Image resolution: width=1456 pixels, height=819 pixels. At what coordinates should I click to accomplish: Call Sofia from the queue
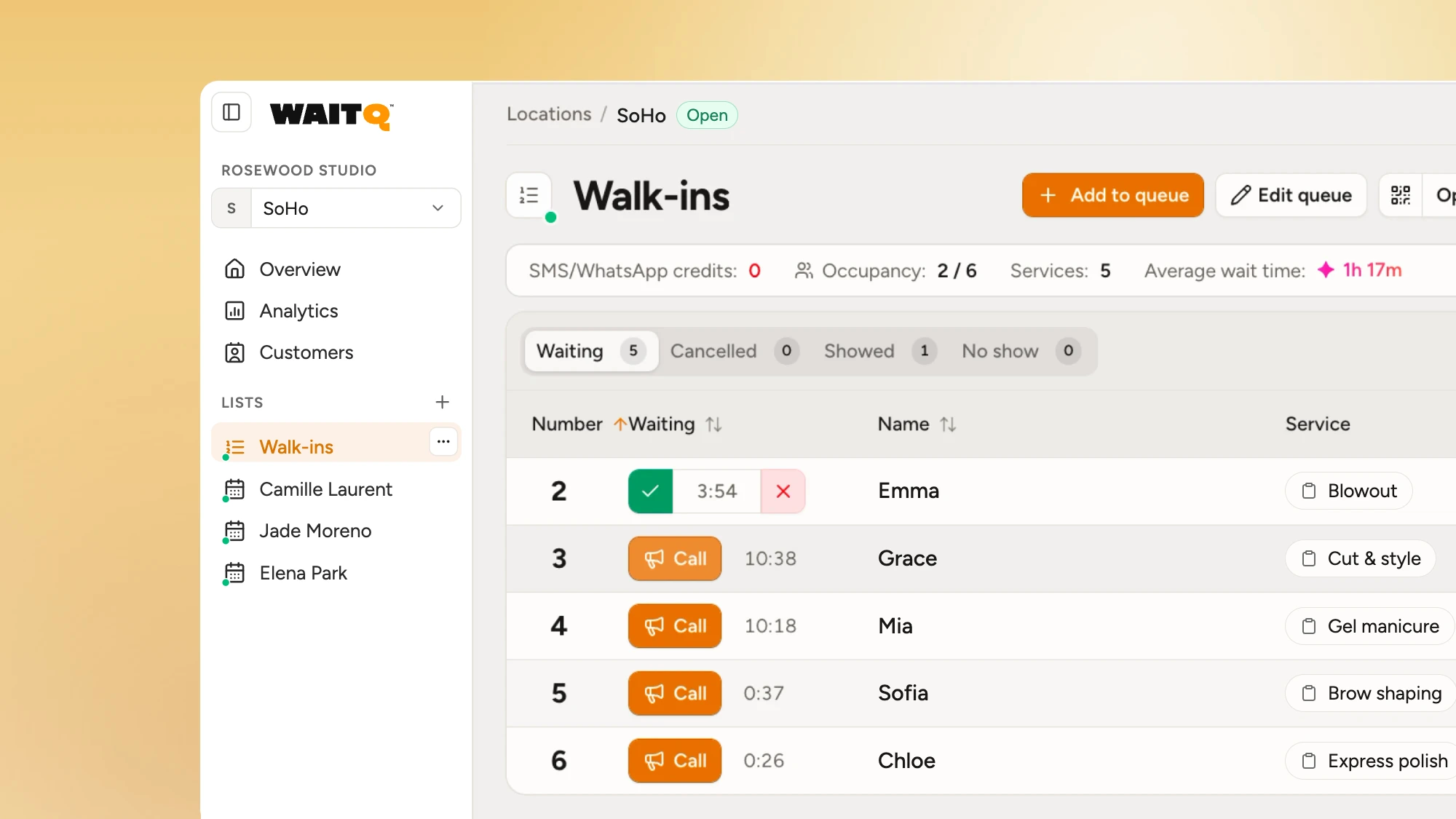tap(675, 693)
